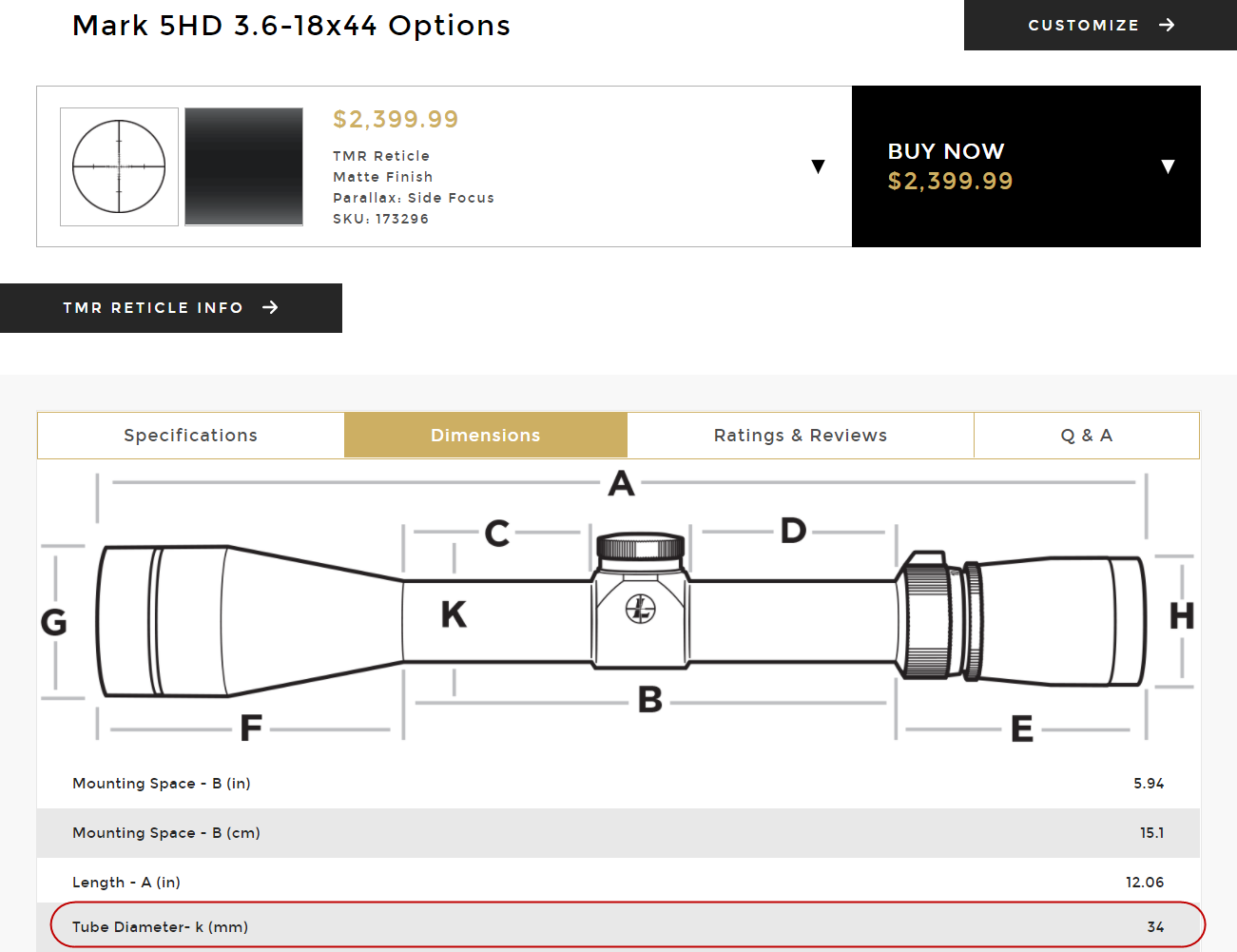Click letter B mounting space label
The height and width of the screenshot is (952, 1237).
650,700
